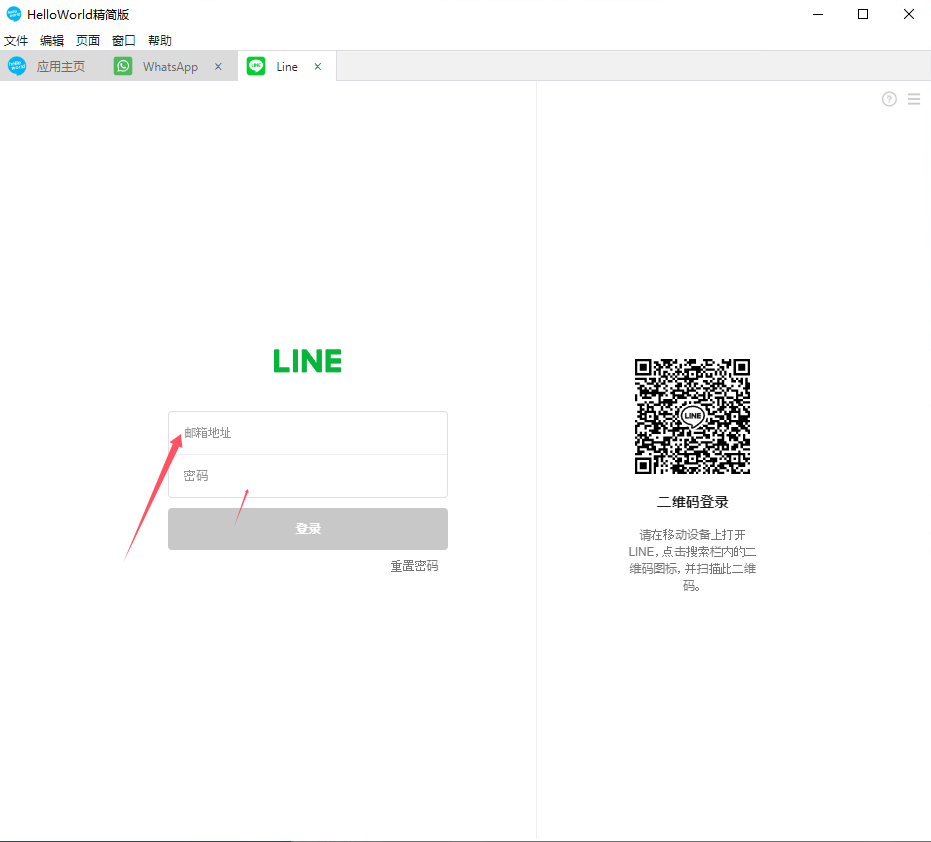Click the Line tab green icon
Image resolution: width=931 pixels, height=842 pixels.
(256, 66)
